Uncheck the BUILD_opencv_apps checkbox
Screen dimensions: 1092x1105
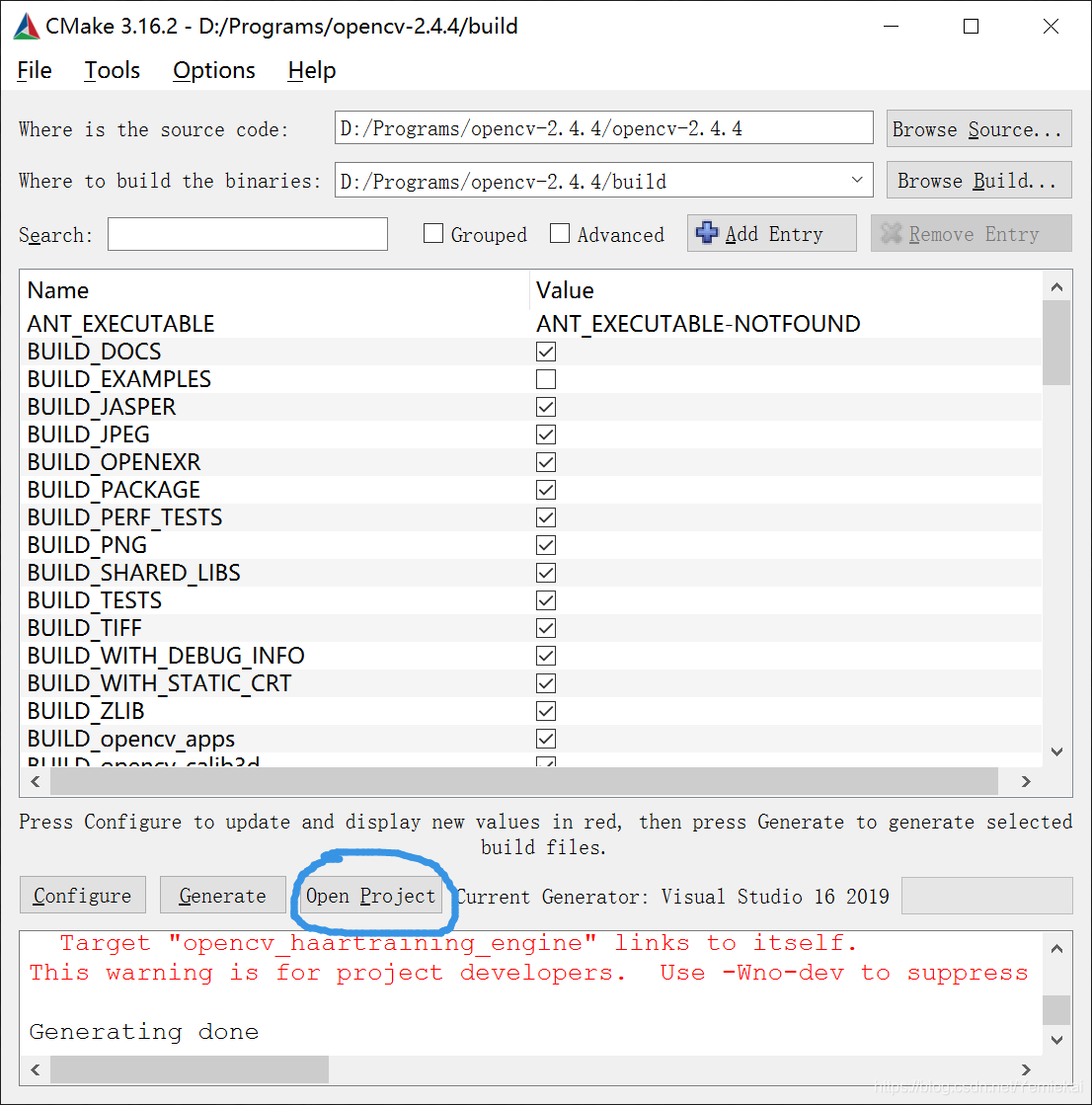pyautogui.click(x=546, y=739)
